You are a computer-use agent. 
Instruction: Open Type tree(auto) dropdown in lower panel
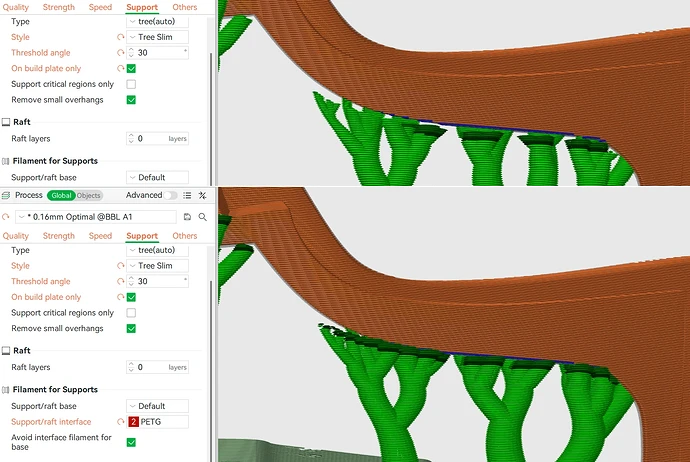click(x=158, y=250)
